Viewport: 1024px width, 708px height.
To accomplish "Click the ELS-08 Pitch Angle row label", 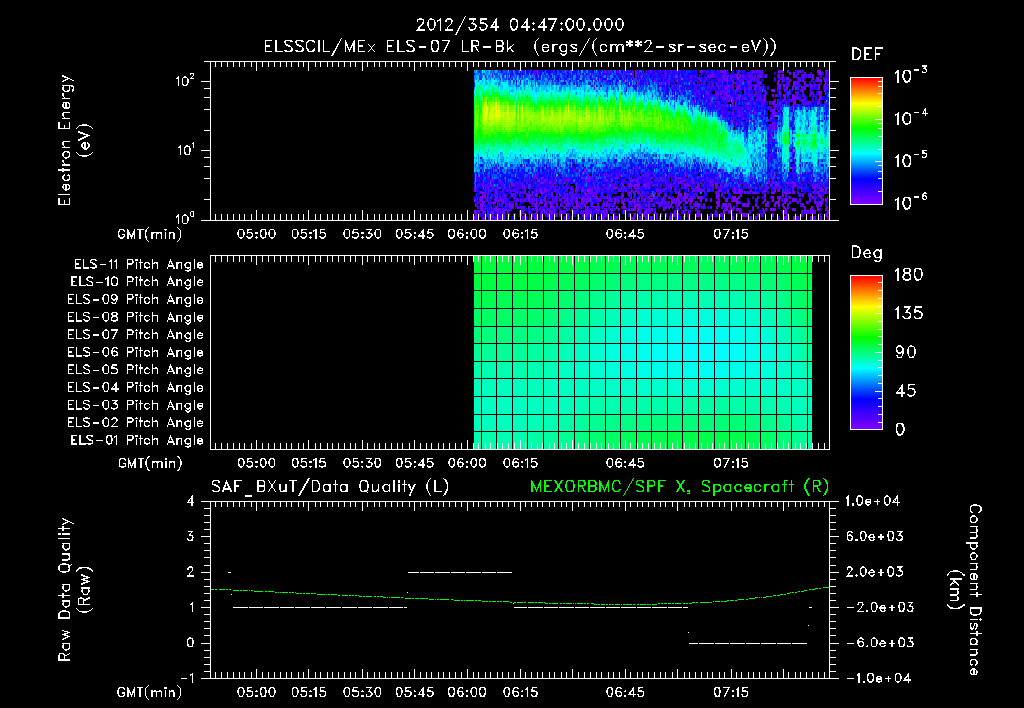I will pos(135,317).
